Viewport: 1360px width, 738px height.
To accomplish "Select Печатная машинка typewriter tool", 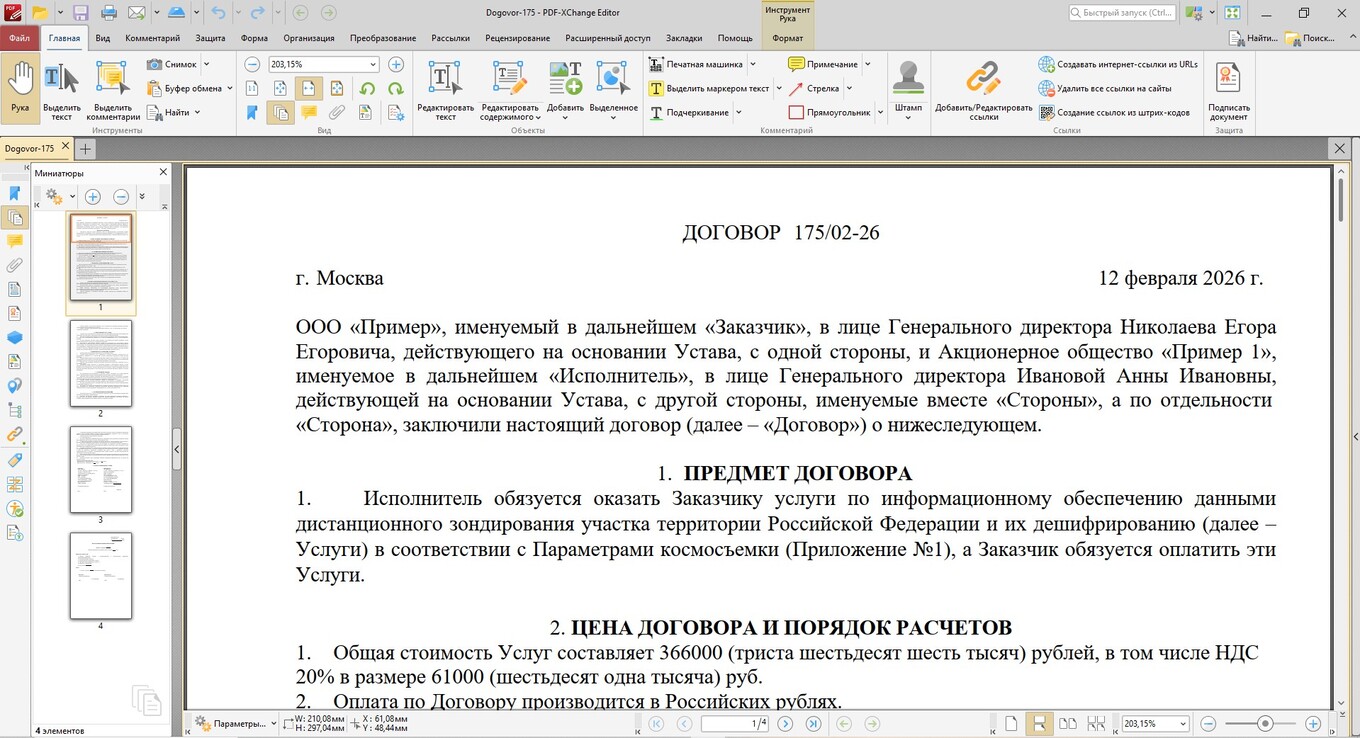I will pos(696,64).
